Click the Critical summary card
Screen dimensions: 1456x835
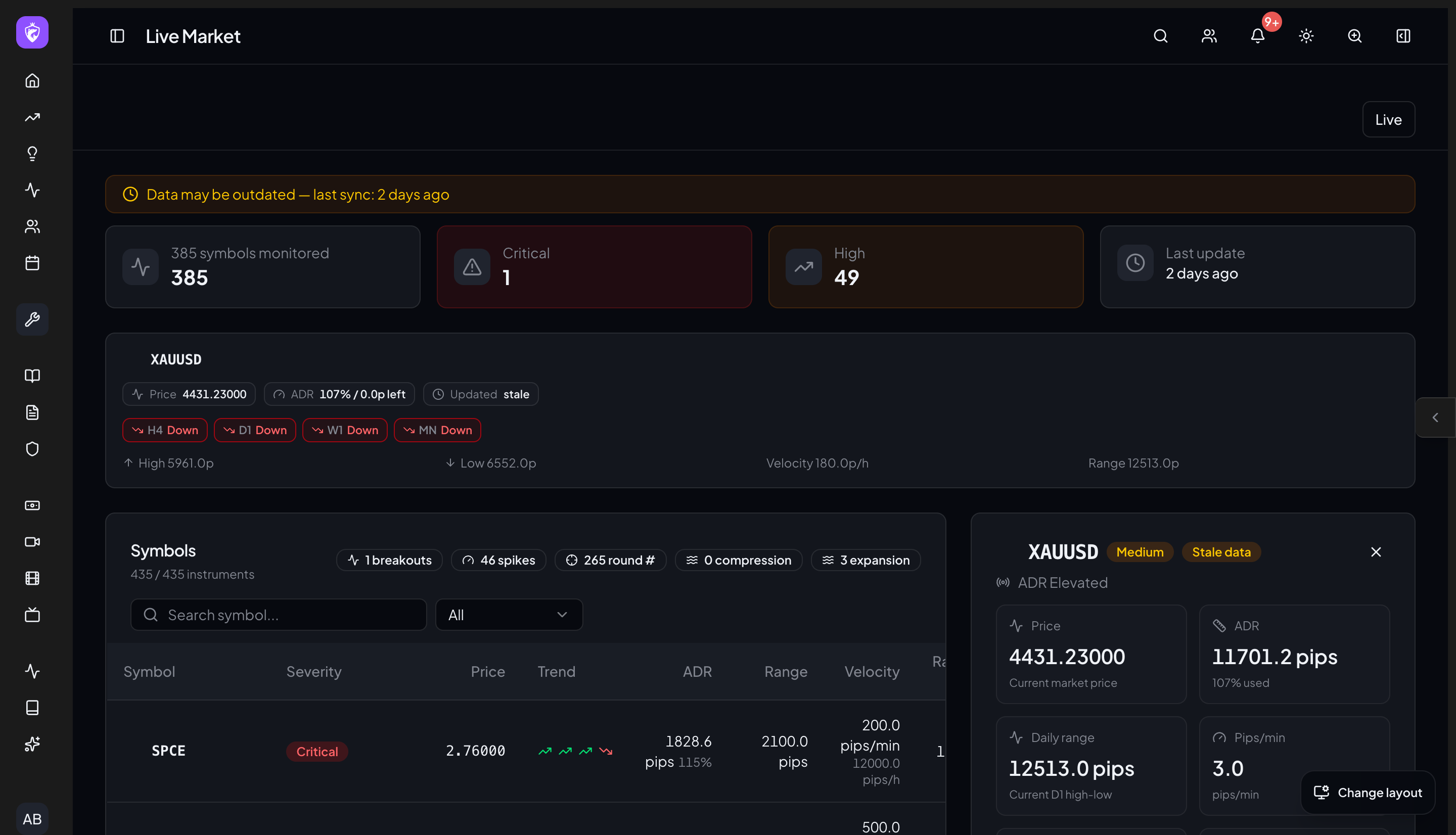(x=594, y=267)
